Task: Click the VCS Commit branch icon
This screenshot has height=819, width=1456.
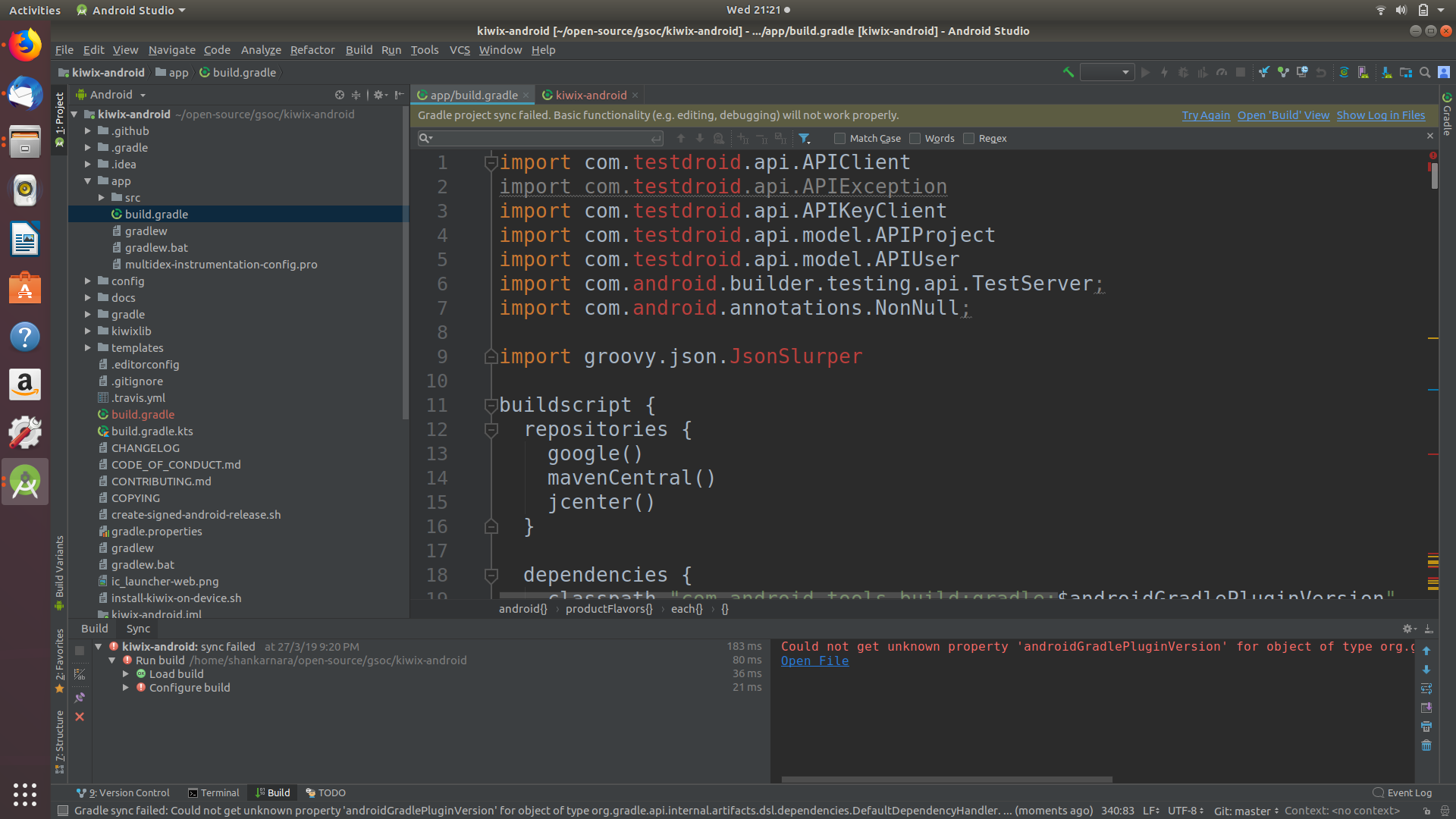Action: 1283,73
